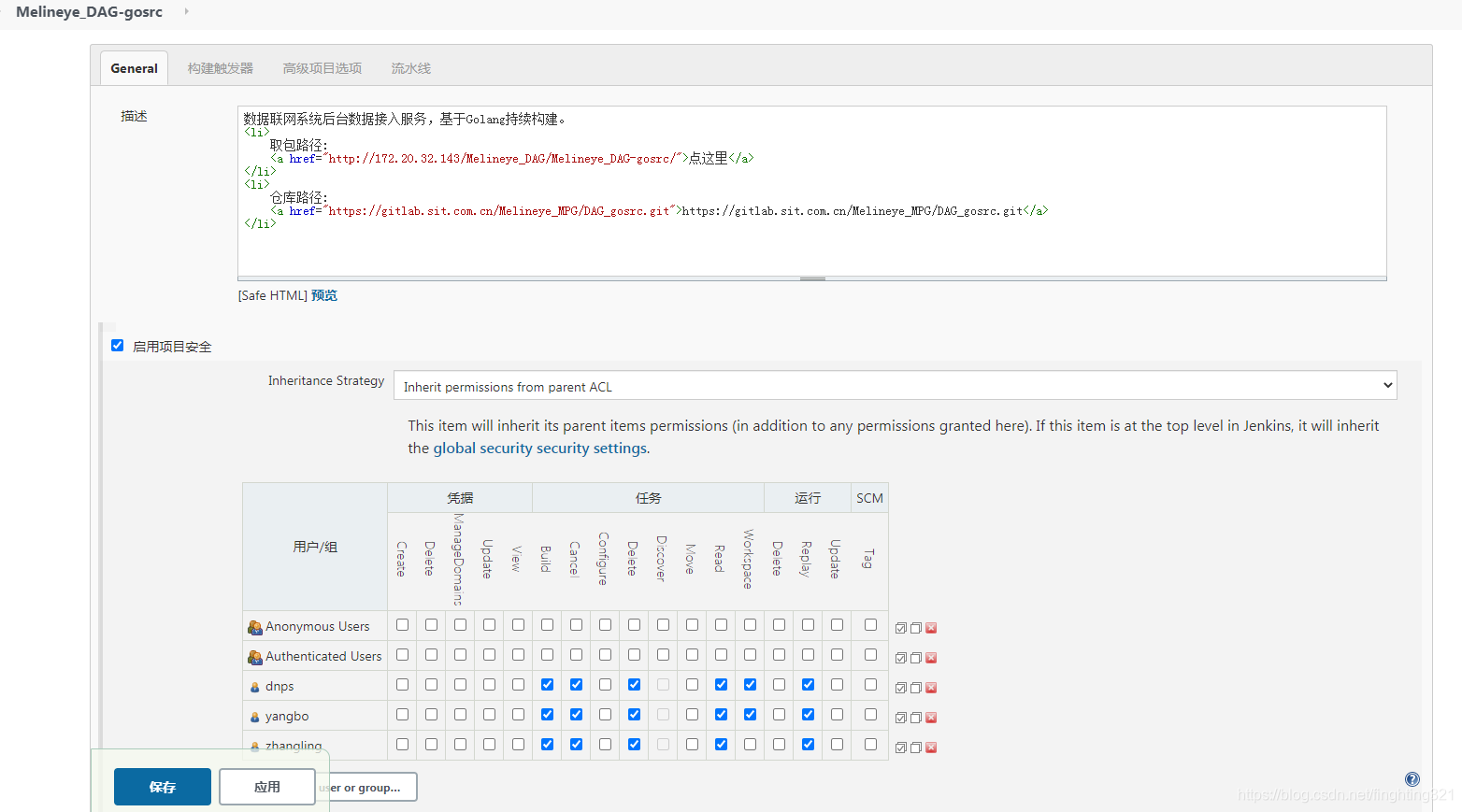1462x812 pixels.
Task: Switch to the 构建触发器 tab
Action: (220, 68)
